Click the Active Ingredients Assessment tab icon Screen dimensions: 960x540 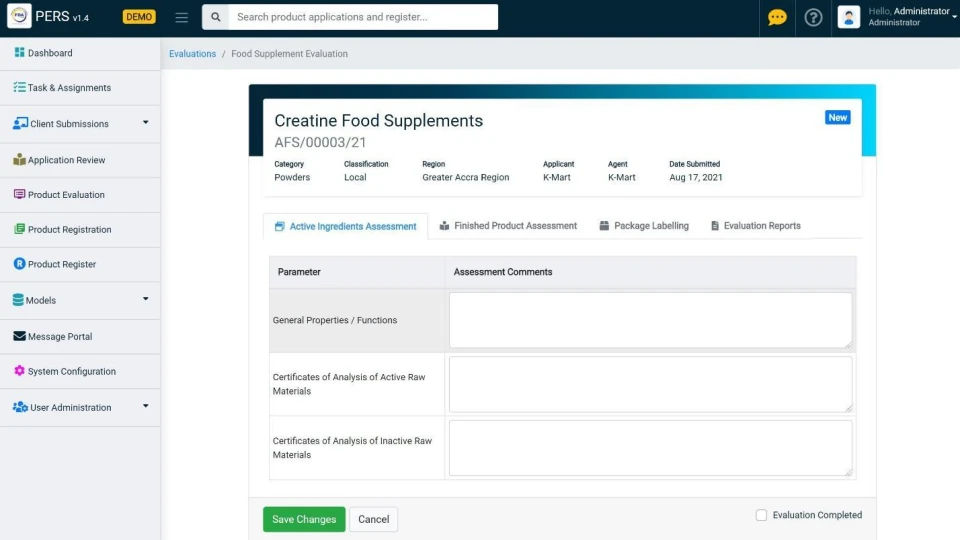[280, 227]
